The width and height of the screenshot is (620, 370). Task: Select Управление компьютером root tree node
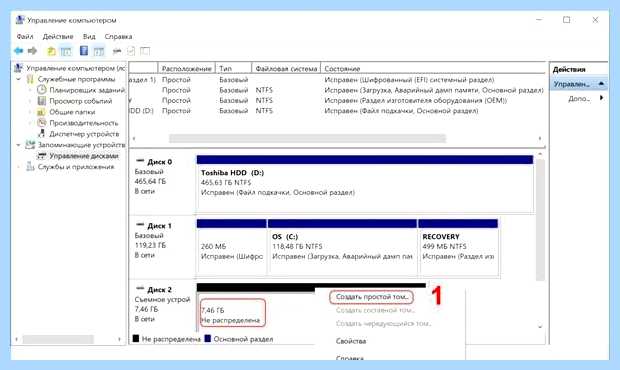click(76, 68)
